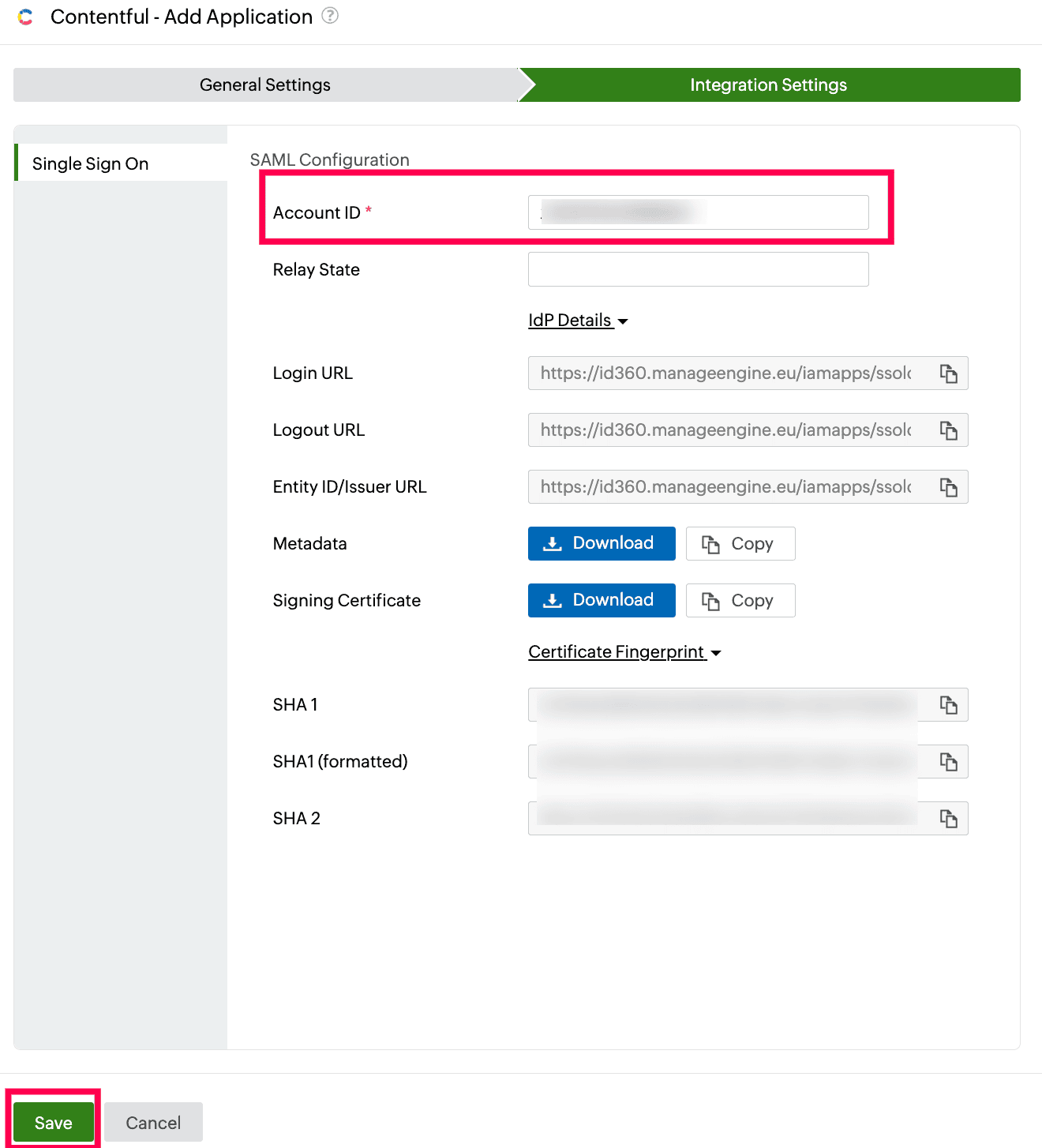Switch to the General Settings step
This screenshot has height=1148, width=1042.
[265, 84]
